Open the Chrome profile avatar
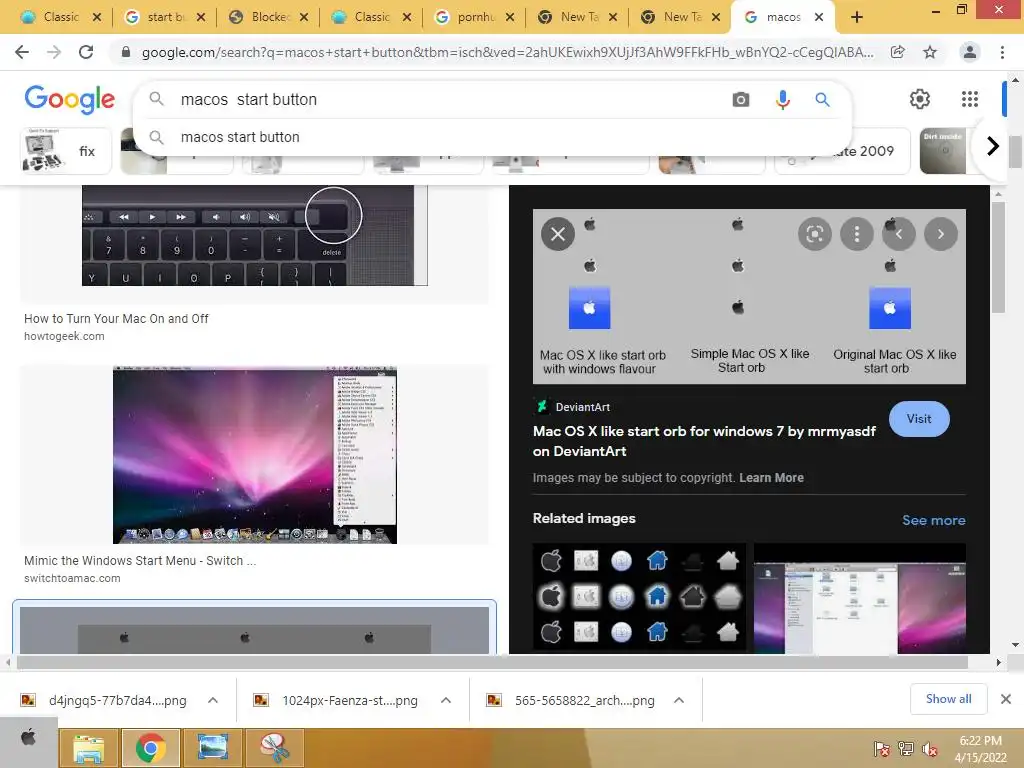This screenshot has width=1024, height=768. pos(970,52)
